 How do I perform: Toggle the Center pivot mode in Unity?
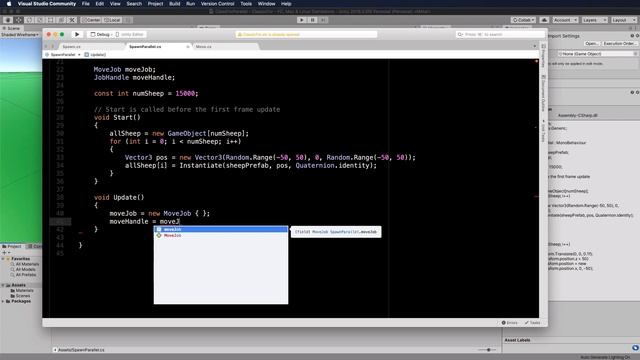click(91, 20)
